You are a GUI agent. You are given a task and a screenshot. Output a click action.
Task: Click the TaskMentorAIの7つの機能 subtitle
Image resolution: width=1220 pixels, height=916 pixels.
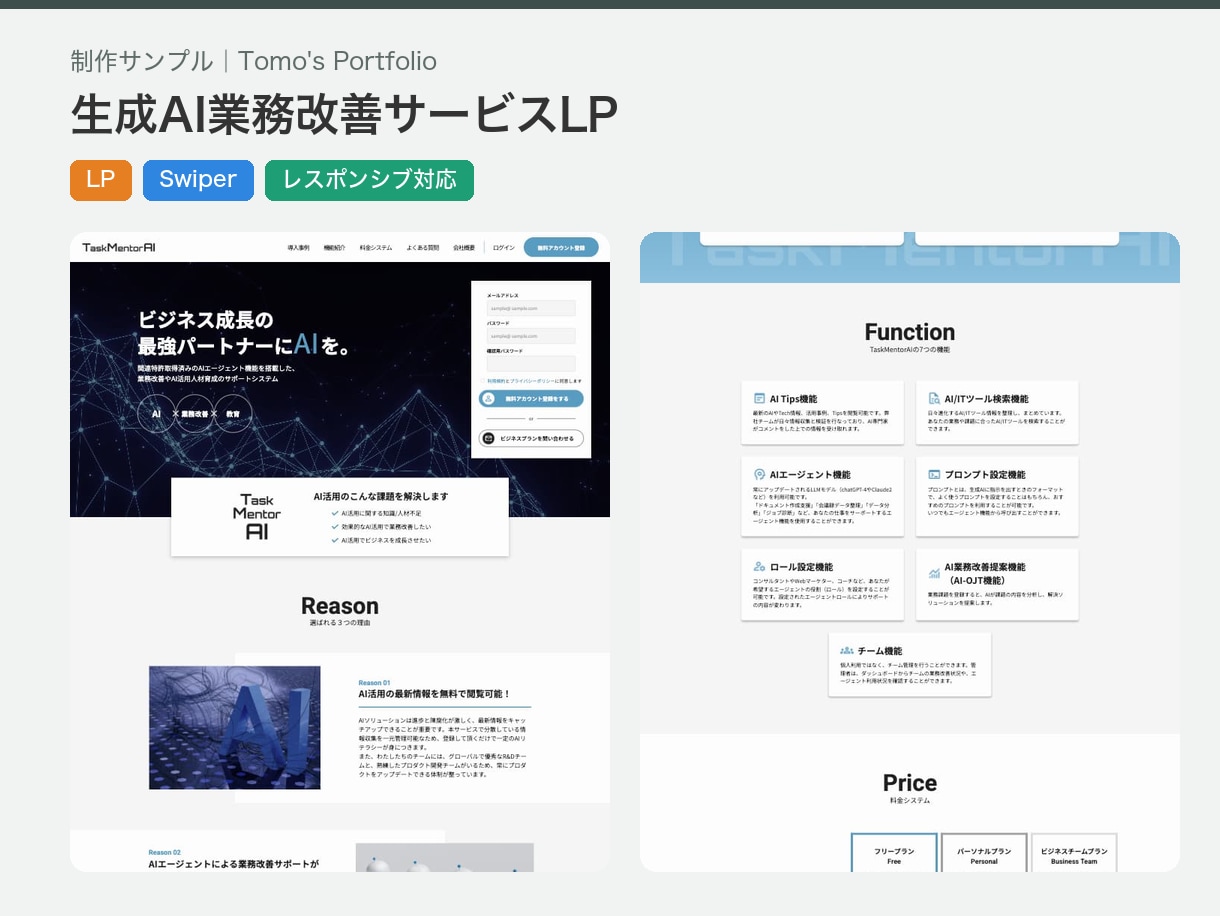click(910, 350)
